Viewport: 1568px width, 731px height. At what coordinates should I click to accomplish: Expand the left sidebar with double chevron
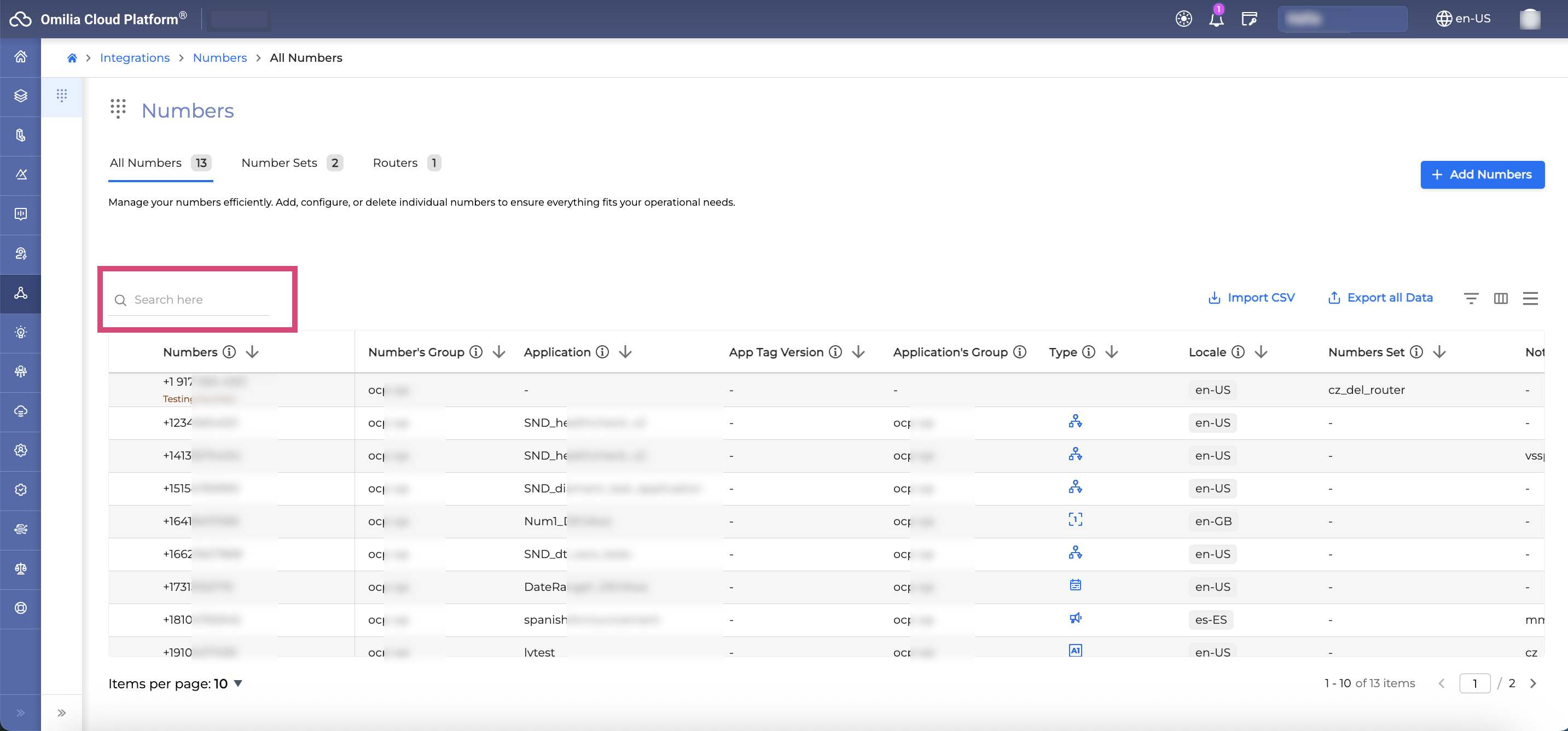[21, 712]
